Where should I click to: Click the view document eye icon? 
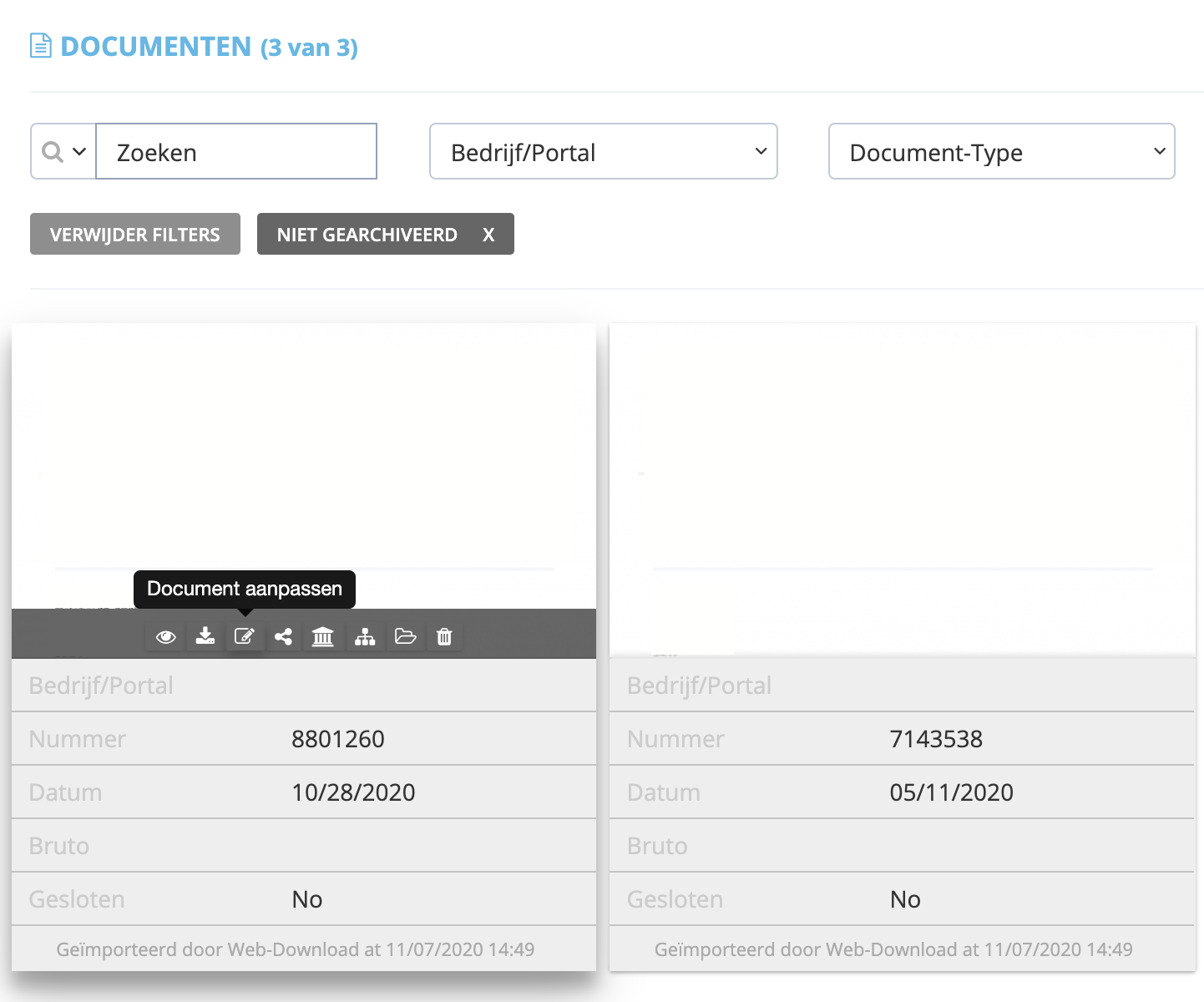click(165, 637)
